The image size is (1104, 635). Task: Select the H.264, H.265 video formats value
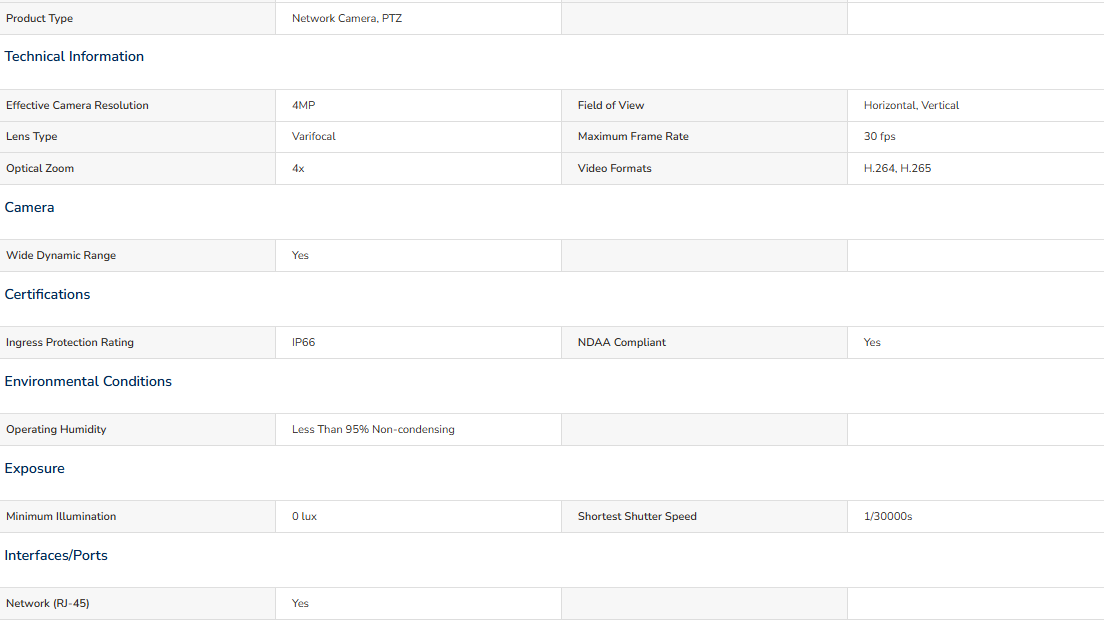pyautogui.click(x=897, y=168)
